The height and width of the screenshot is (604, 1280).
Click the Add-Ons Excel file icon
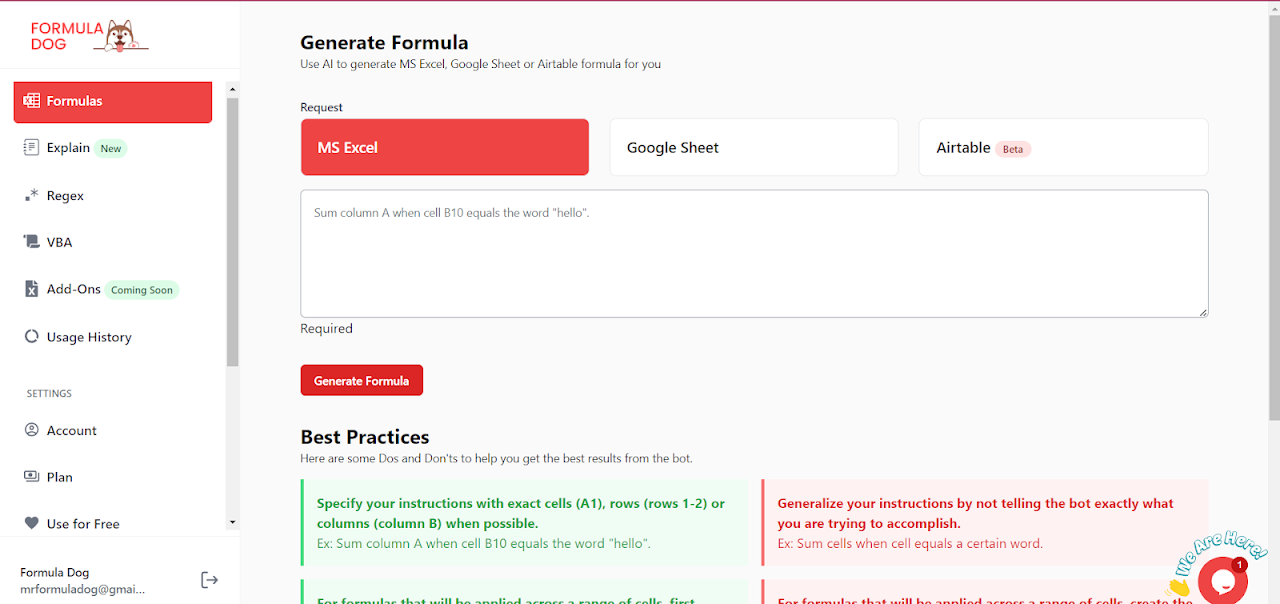click(x=32, y=289)
